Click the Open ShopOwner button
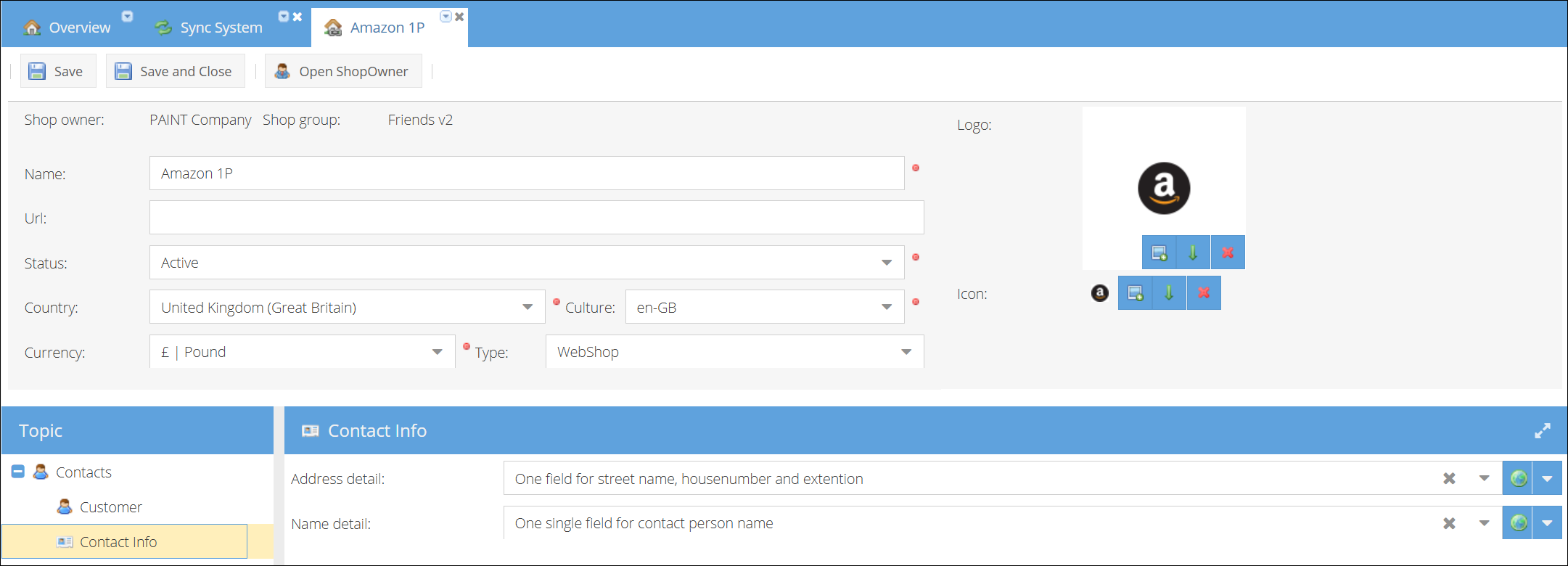The width and height of the screenshot is (1568, 566). [342, 71]
